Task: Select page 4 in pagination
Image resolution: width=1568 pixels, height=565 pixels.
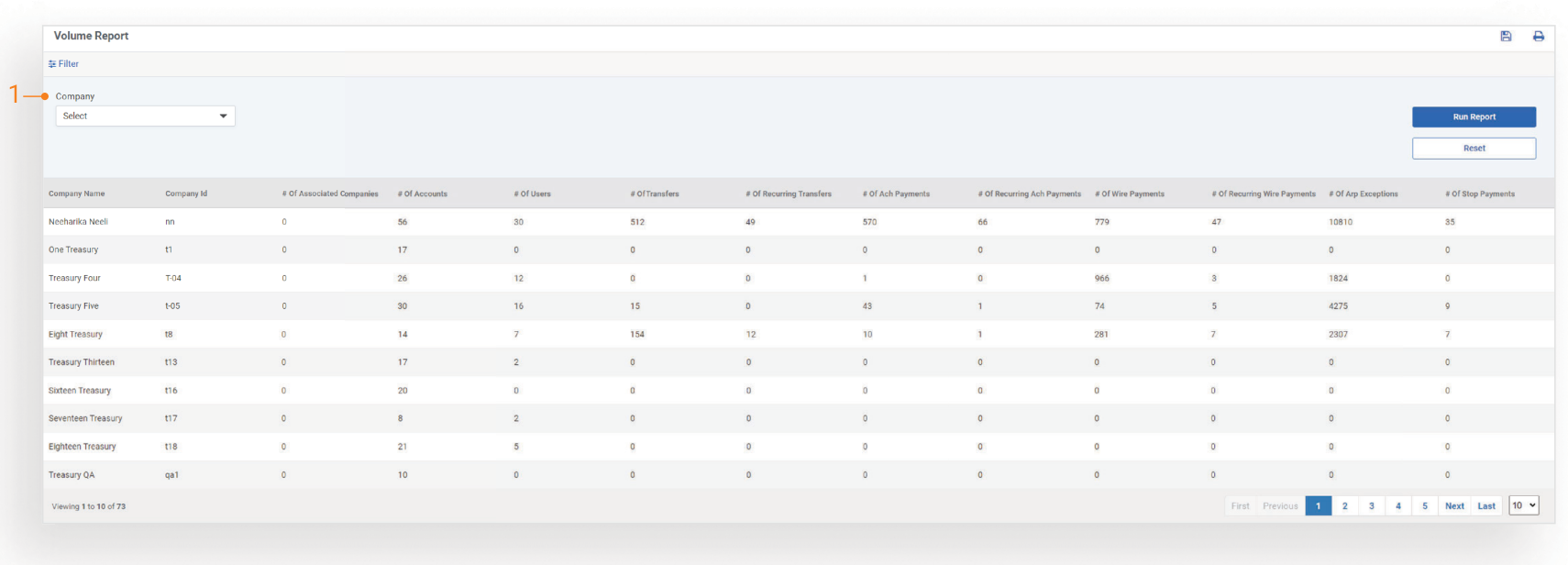Action: click(1398, 506)
